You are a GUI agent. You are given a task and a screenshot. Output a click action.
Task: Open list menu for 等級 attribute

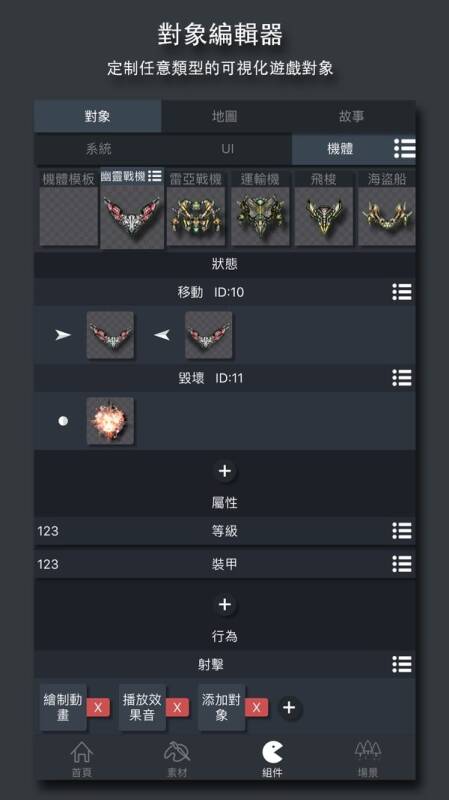pos(402,531)
